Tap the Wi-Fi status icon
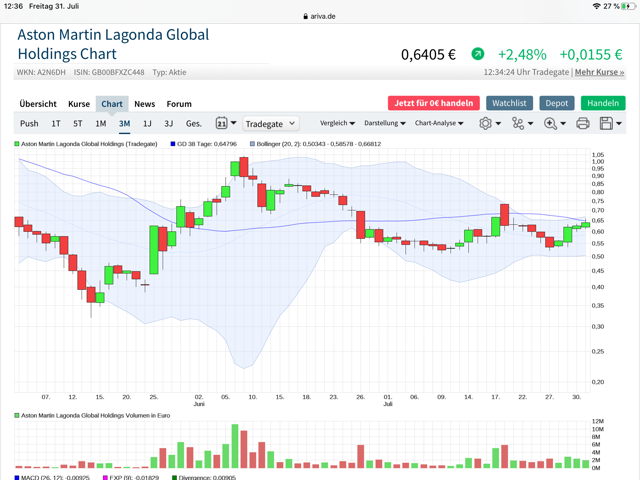 coord(596,6)
